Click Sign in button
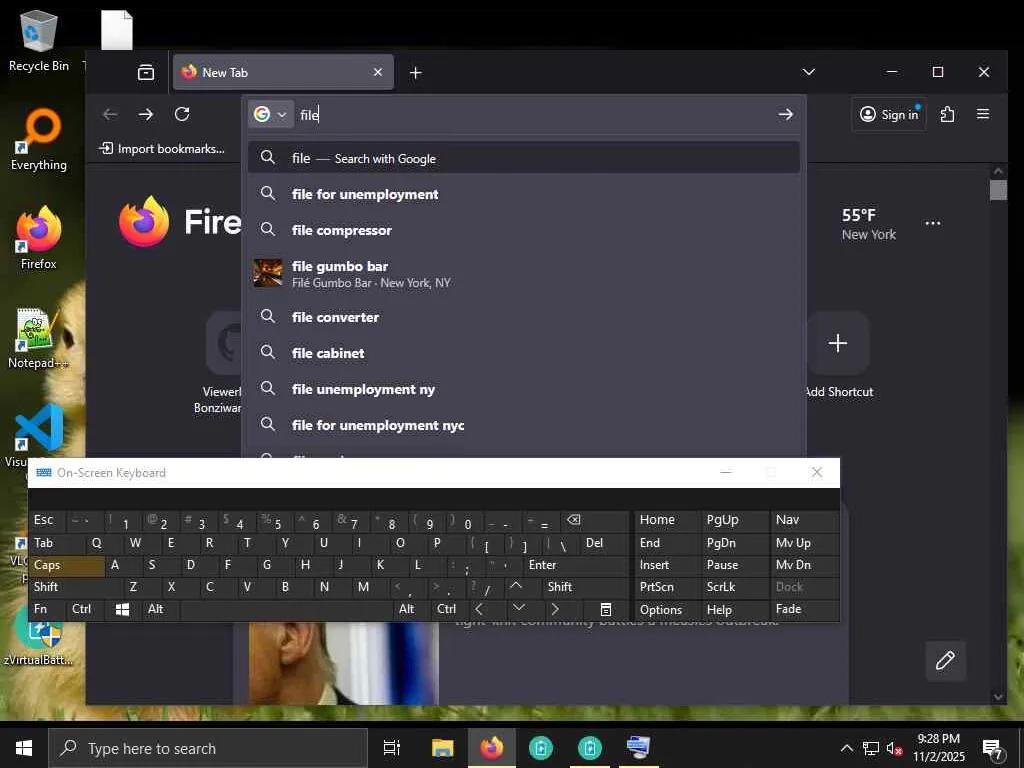Screen dimensions: 1024x768 tap(889, 114)
